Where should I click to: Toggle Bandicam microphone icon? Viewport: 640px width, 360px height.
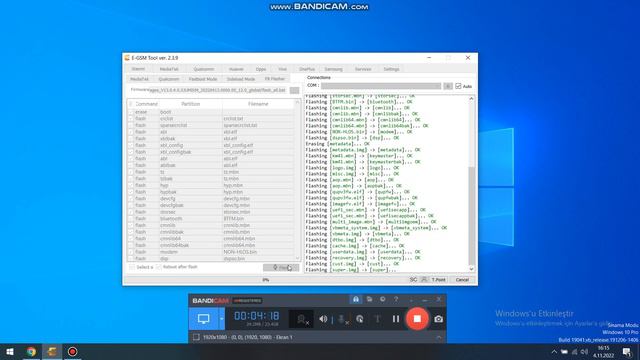click(342, 319)
